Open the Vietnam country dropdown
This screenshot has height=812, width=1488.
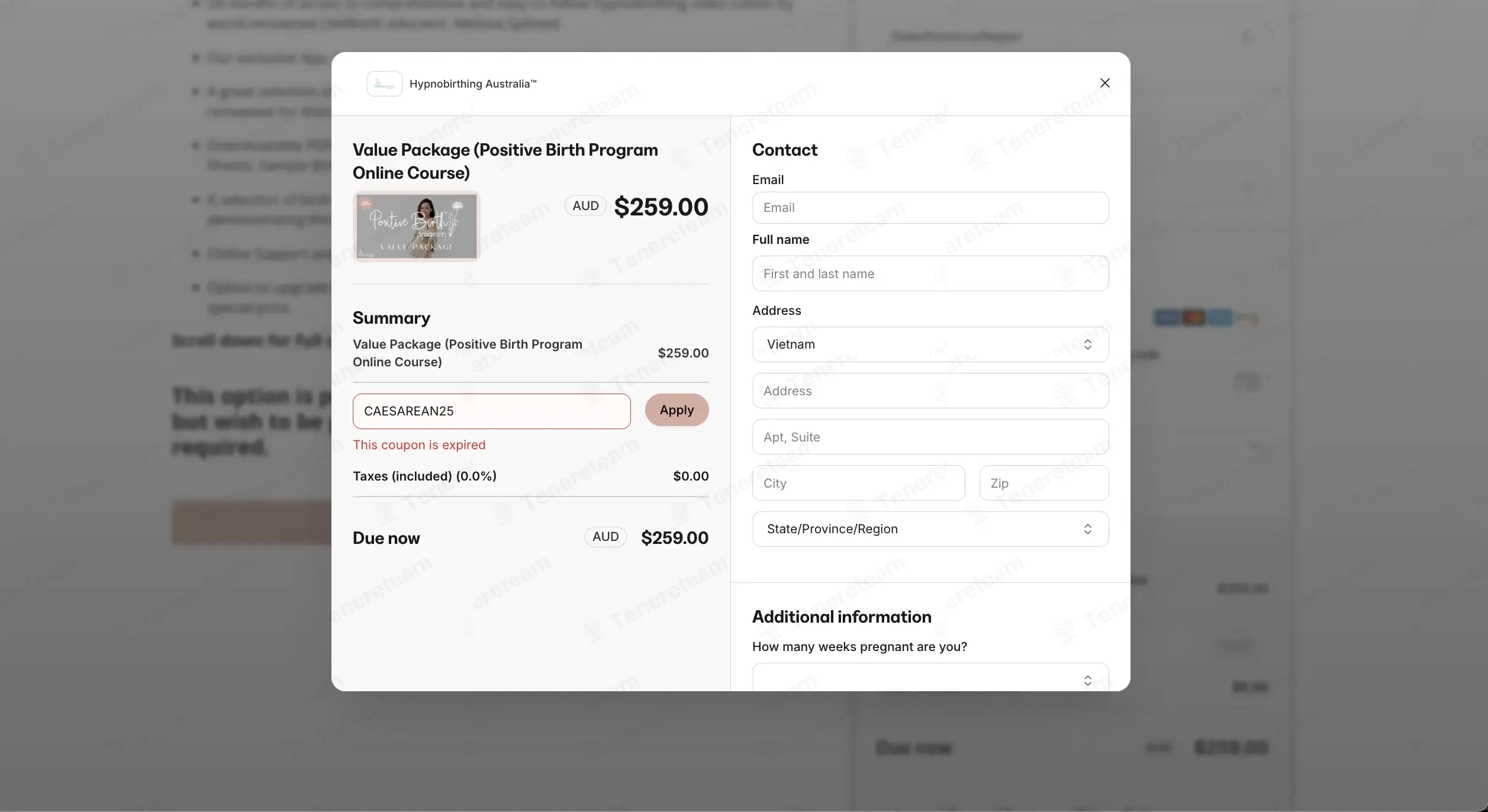[930, 344]
